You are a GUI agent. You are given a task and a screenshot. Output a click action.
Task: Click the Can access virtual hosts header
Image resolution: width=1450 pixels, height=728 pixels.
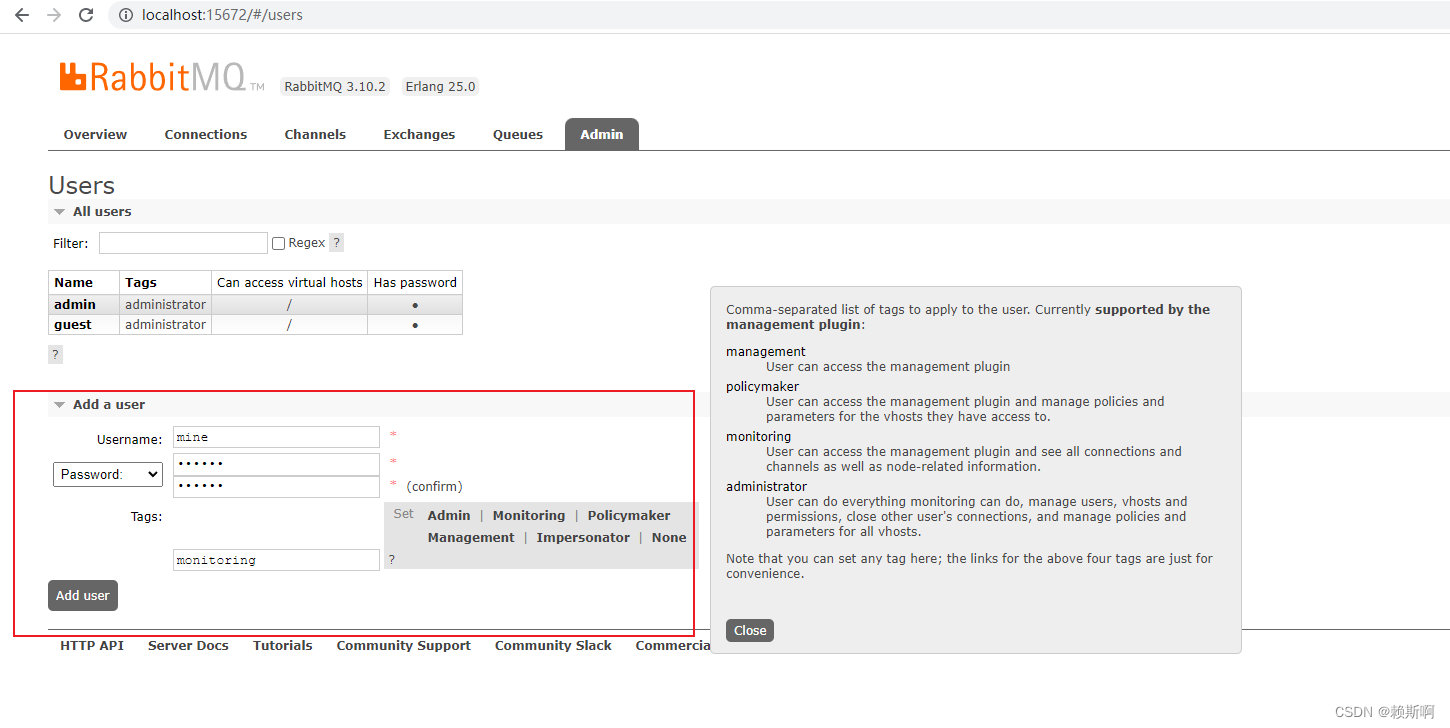pyautogui.click(x=290, y=283)
